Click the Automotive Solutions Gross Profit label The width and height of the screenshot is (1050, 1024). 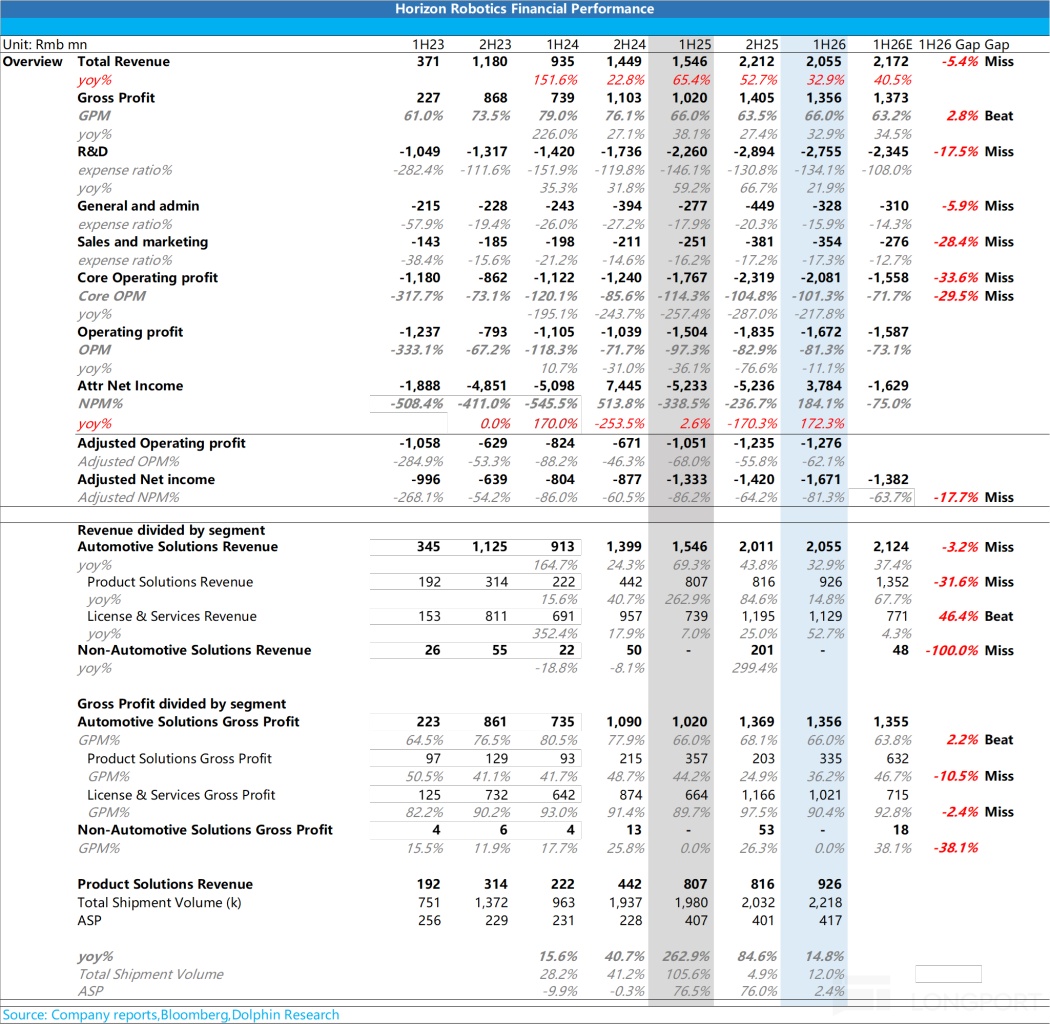coord(188,723)
